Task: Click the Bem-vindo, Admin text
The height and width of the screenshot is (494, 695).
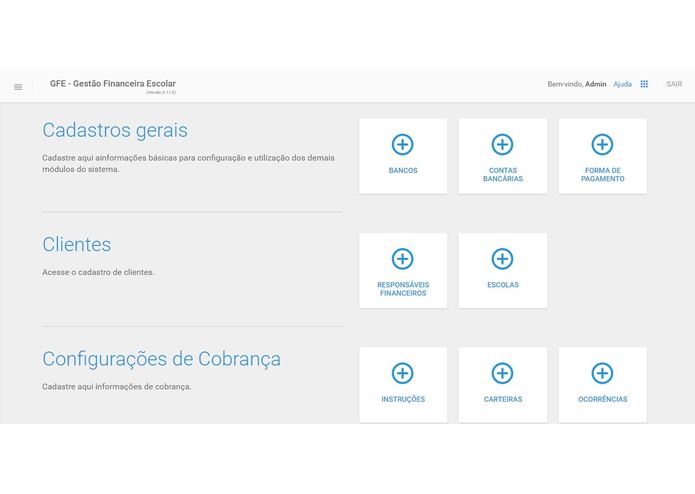Action: coord(577,84)
